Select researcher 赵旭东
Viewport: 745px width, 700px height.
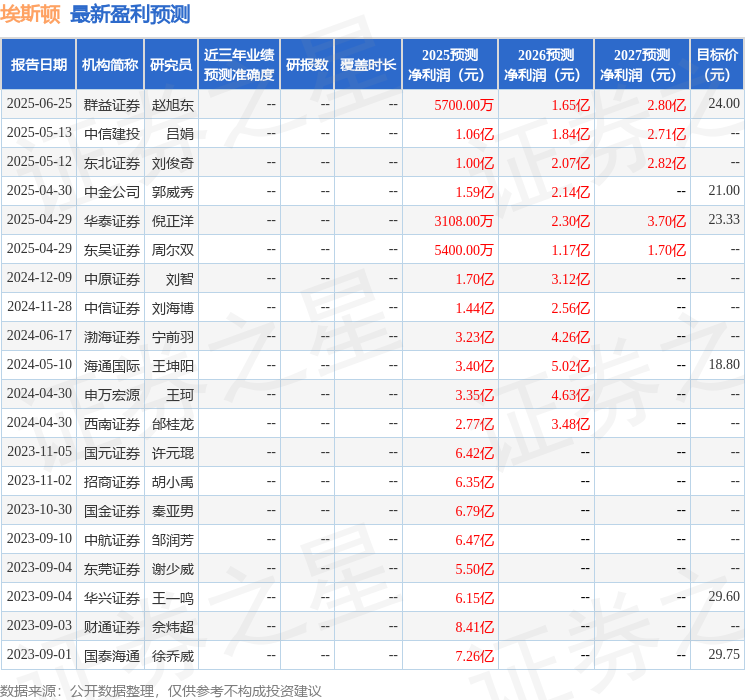172,105
